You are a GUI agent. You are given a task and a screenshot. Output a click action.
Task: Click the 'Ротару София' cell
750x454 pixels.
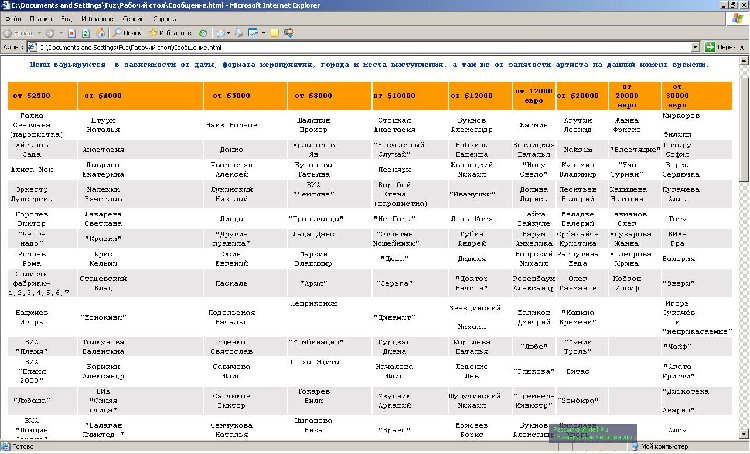[x=696, y=150]
